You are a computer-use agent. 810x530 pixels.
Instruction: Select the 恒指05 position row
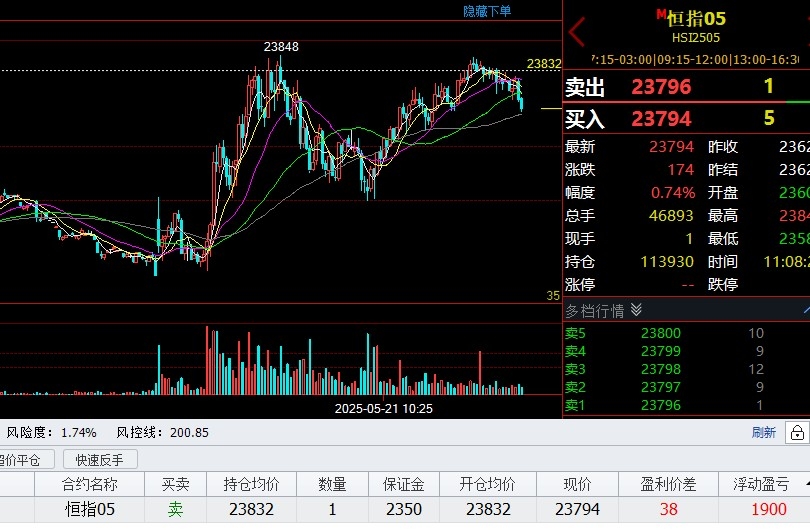(x=405, y=509)
